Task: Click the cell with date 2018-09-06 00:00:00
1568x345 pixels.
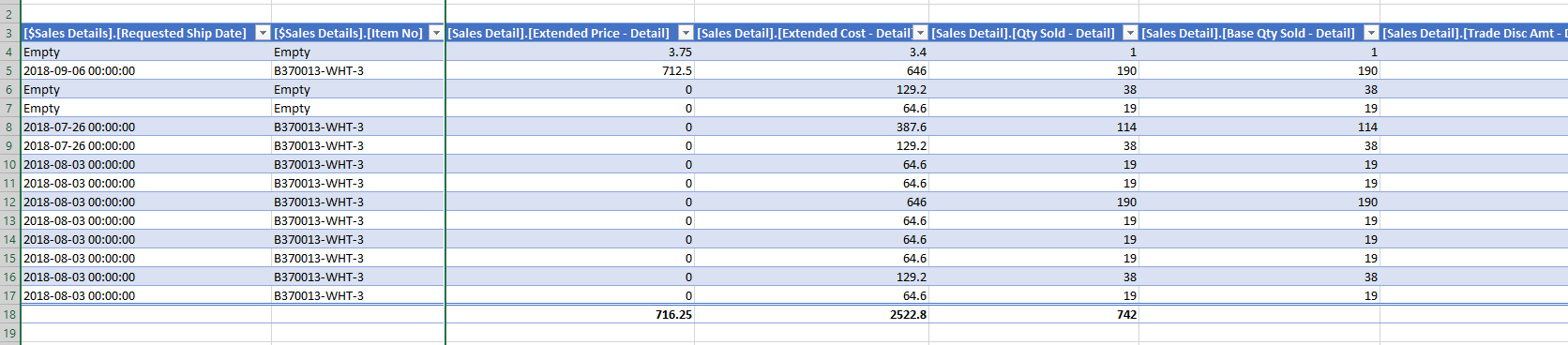Action: (146, 70)
